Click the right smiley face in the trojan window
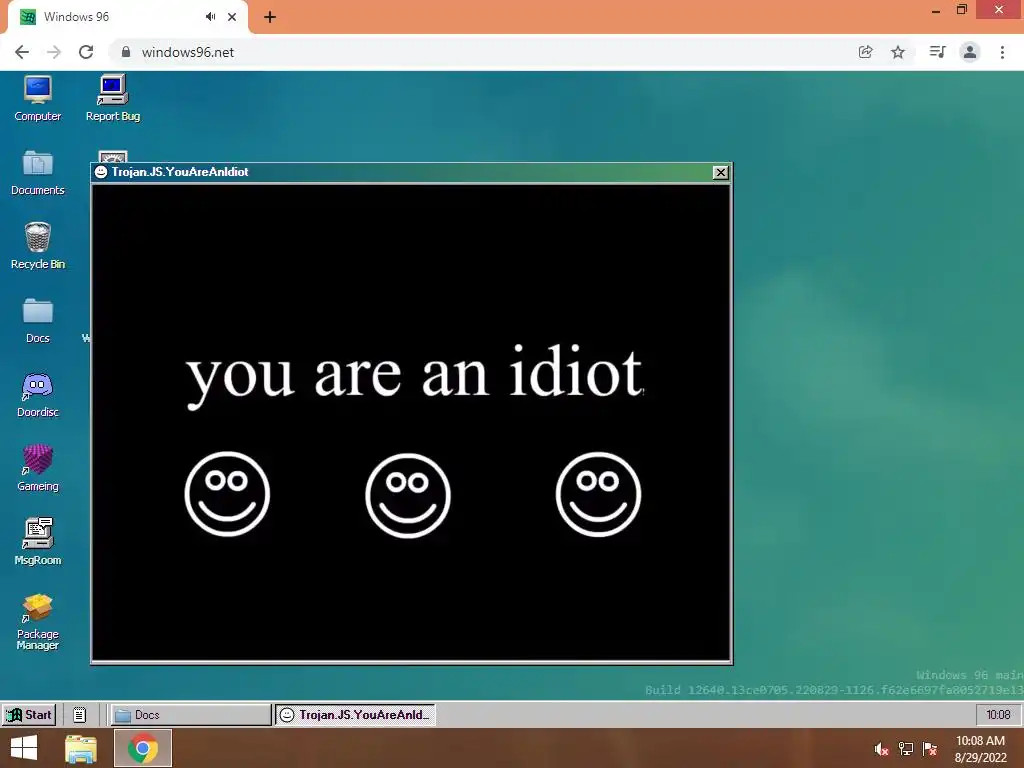The image size is (1024, 768). 598,494
